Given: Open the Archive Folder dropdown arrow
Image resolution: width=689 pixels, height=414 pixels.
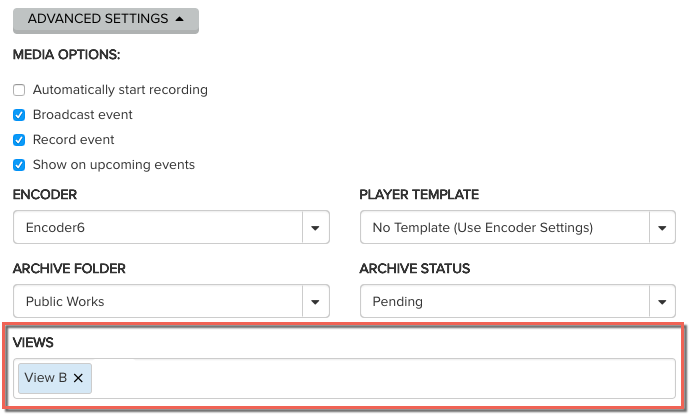Looking at the screenshot, I should coord(316,301).
